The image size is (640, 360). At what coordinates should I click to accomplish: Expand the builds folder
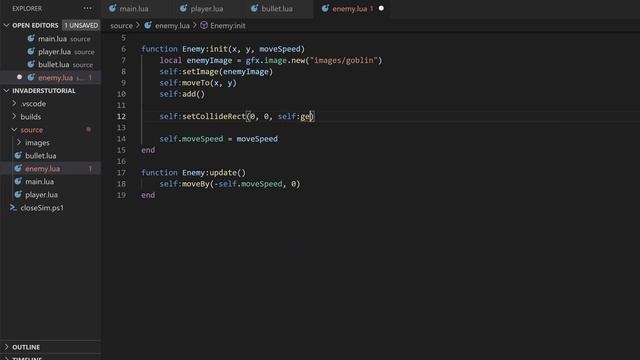[14, 117]
